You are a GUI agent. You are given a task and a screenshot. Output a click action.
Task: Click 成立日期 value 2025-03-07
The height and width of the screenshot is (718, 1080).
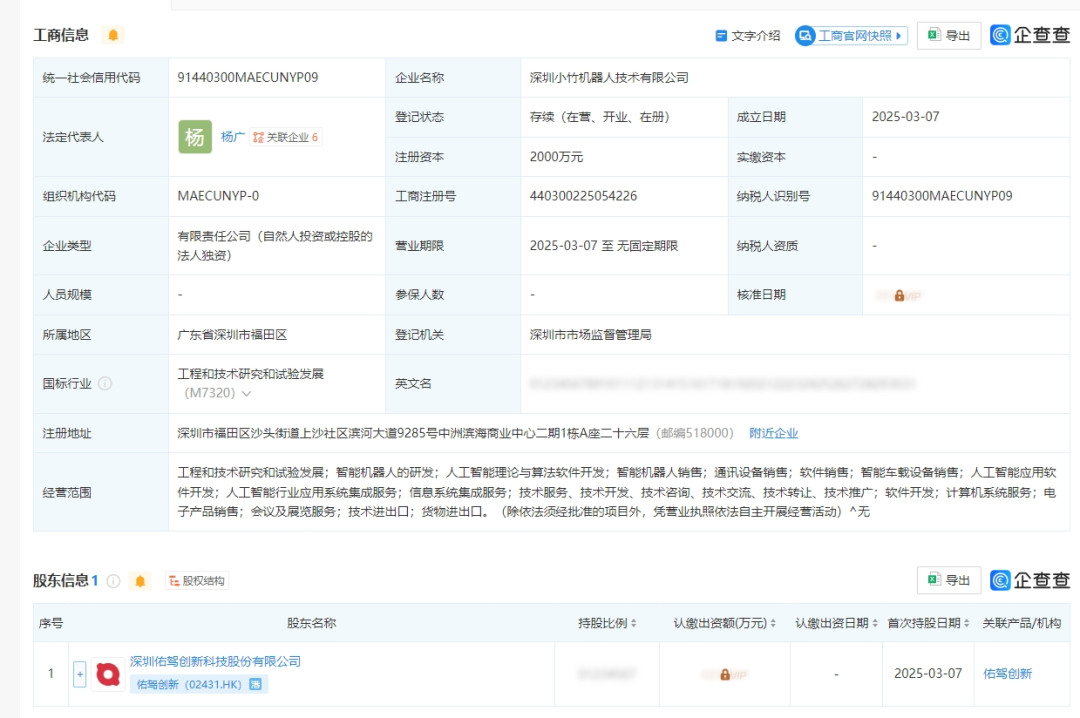point(906,117)
